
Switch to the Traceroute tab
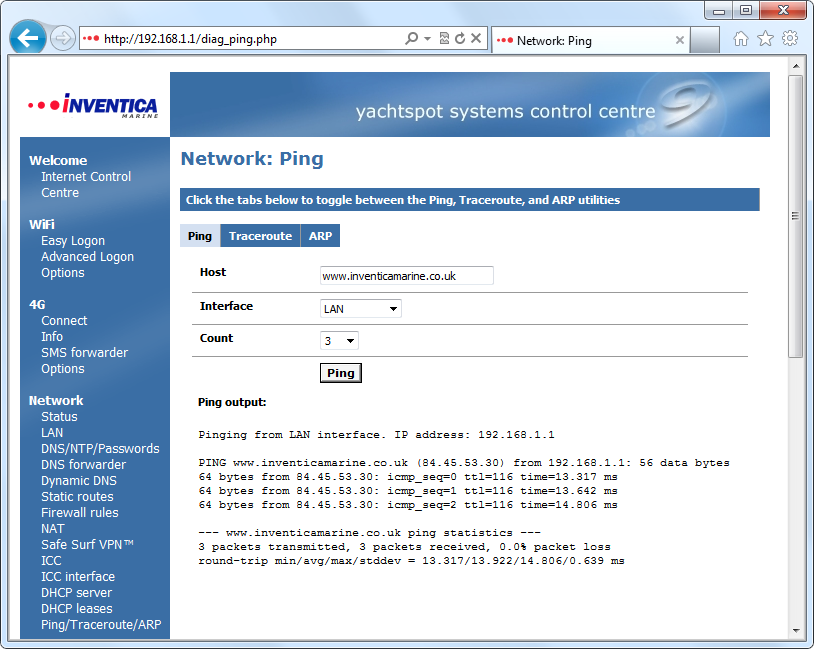pyautogui.click(x=261, y=236)
